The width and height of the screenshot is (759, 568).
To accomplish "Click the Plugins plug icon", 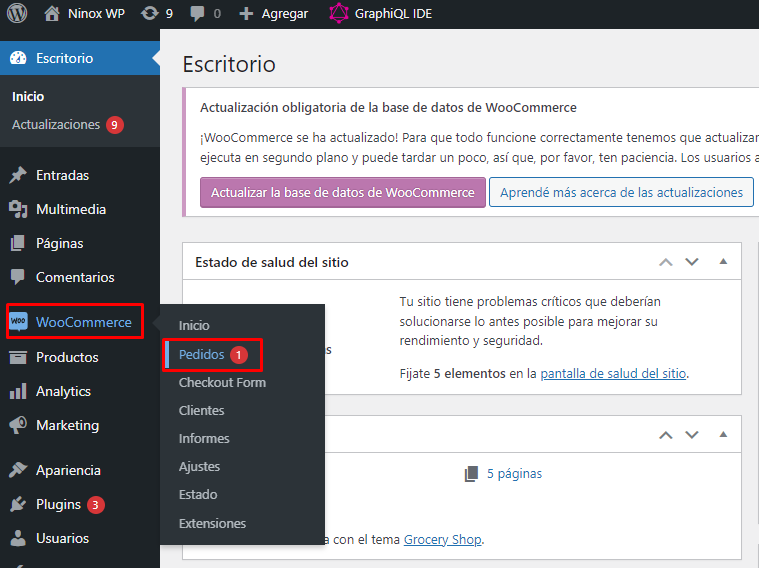I will click(18, 504).
